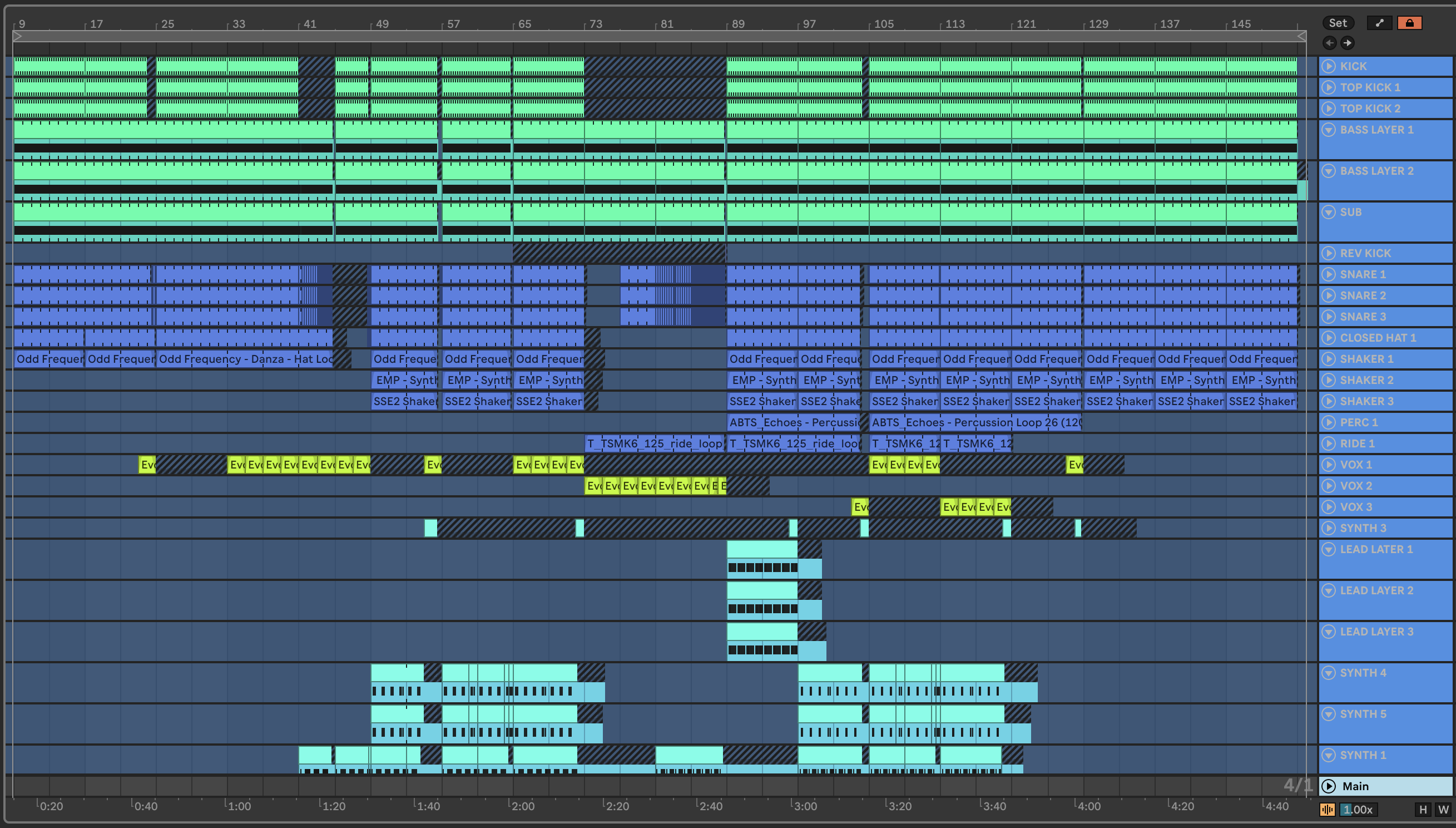Collapse the BASS LAYER 1 track
Viewport: 1456px width, 828px height.
point(1329,130)
